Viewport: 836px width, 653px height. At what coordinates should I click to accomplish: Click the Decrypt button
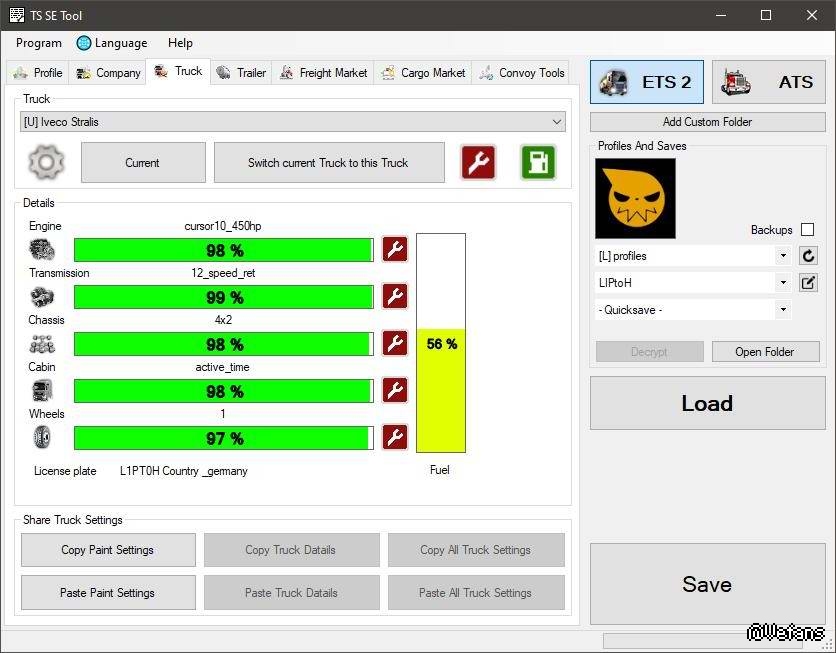point(649,352)
